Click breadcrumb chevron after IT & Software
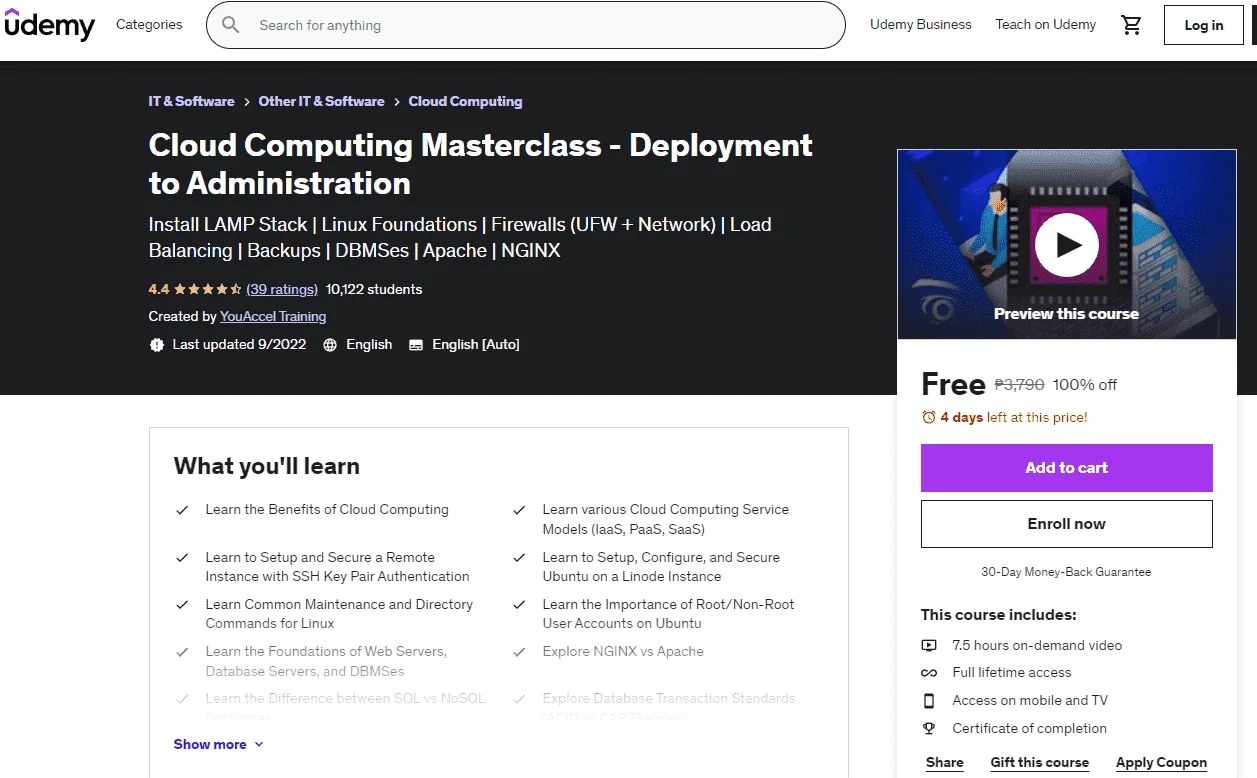This screenshot has width=1257, height=778. [x=247, y=102]
